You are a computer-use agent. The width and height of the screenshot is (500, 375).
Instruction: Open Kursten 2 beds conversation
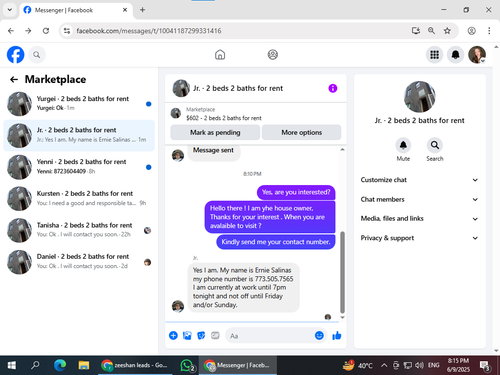click(x=79, y=198)
